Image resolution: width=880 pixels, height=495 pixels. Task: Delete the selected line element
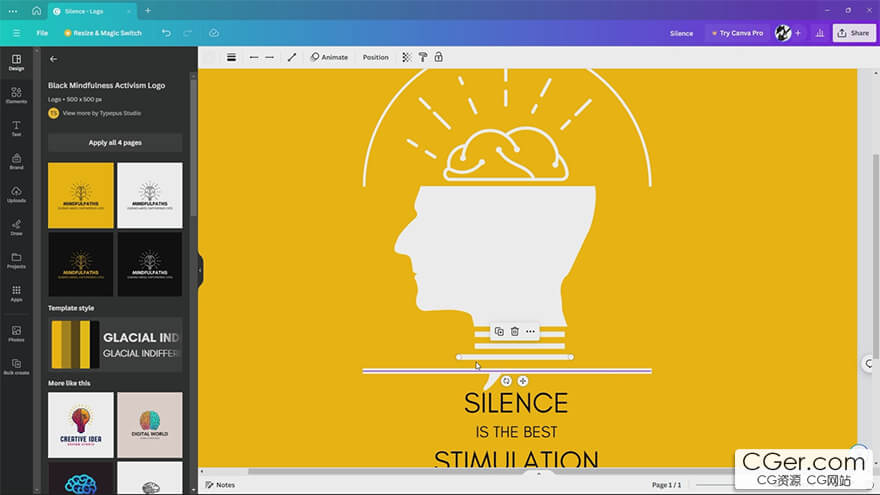click(x=515, y=332)
